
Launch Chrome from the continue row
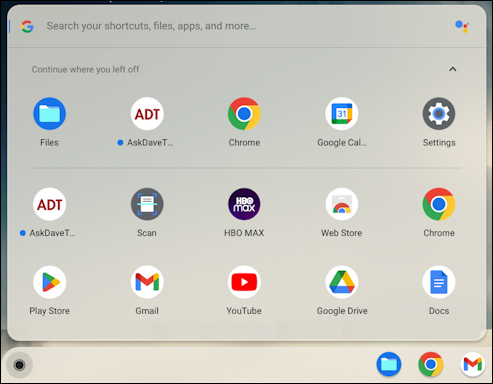pyautogui.click(x=244, y=114)
